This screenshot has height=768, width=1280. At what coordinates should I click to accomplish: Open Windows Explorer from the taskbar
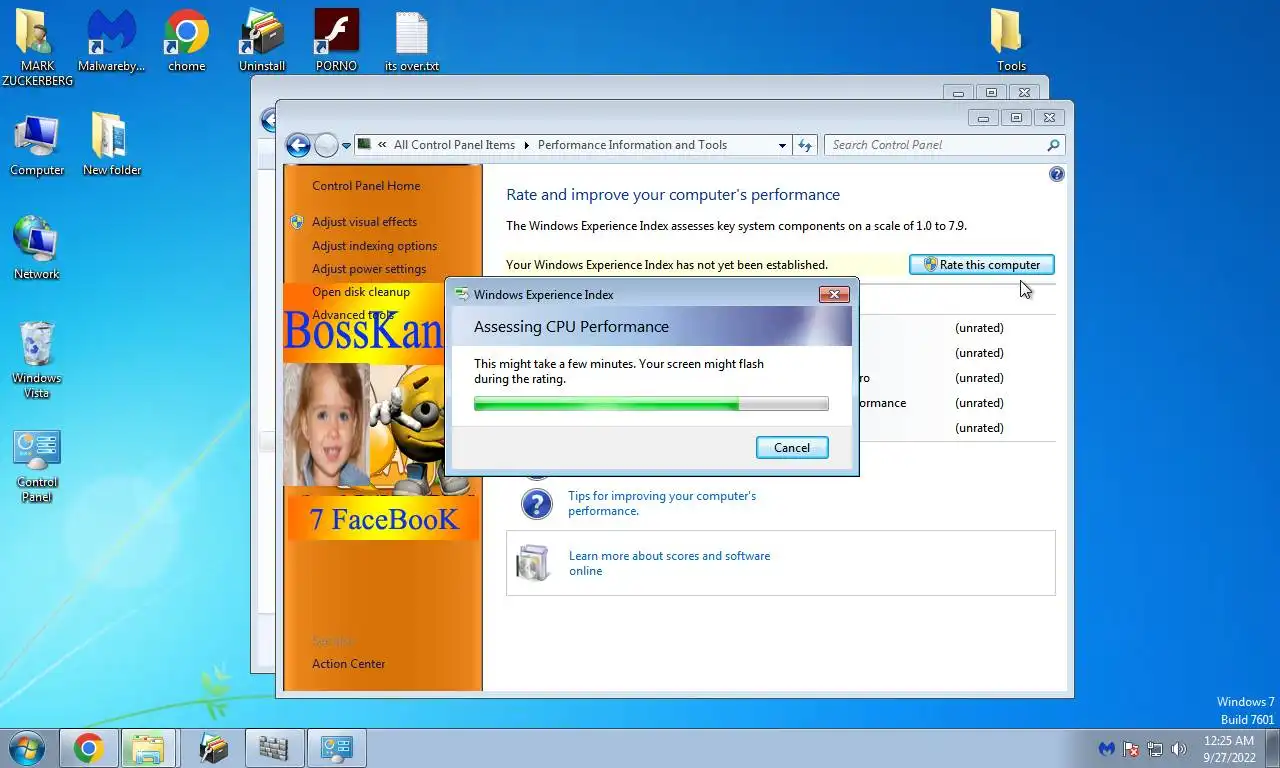click(148, 748)
